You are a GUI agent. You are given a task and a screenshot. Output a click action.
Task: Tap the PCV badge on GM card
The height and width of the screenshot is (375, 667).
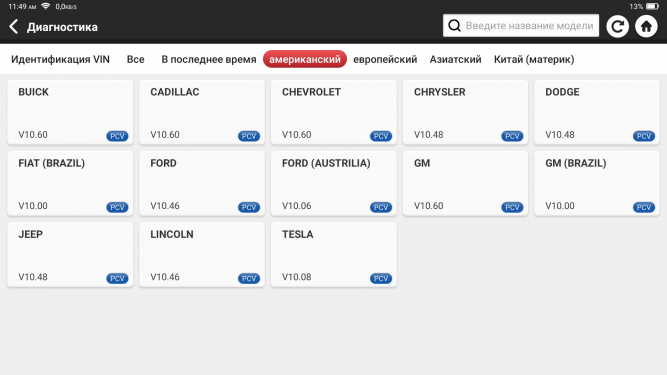point(512,207)
